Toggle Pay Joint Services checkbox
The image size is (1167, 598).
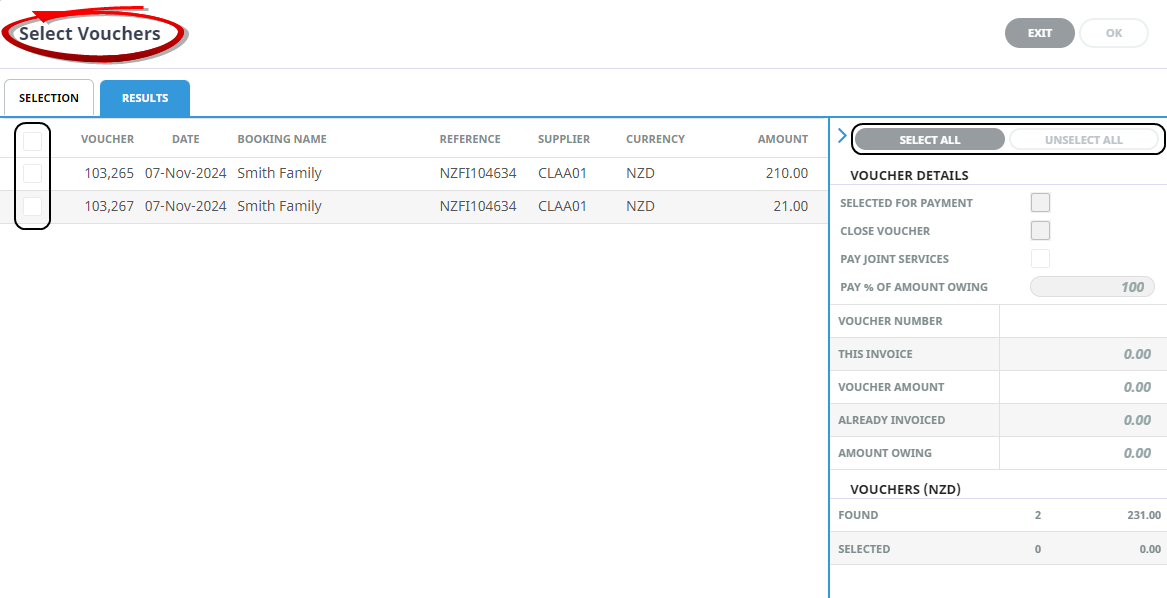click(x=1040, y=259)
